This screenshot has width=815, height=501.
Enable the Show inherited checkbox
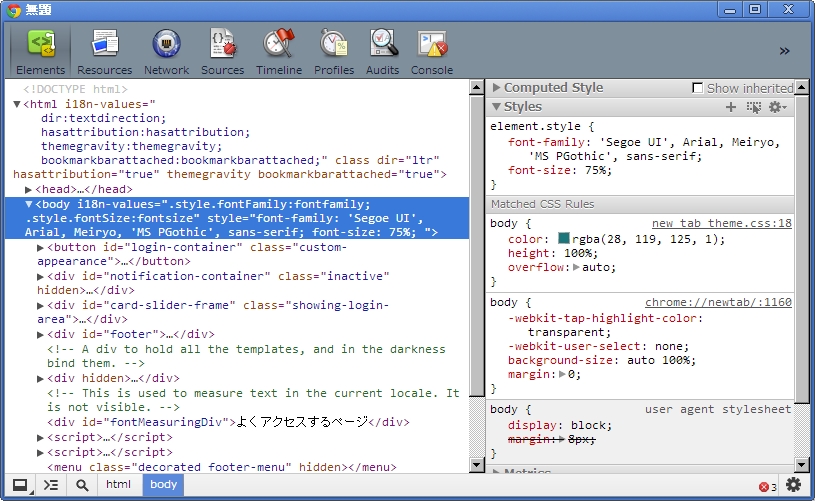coord(698,88)
